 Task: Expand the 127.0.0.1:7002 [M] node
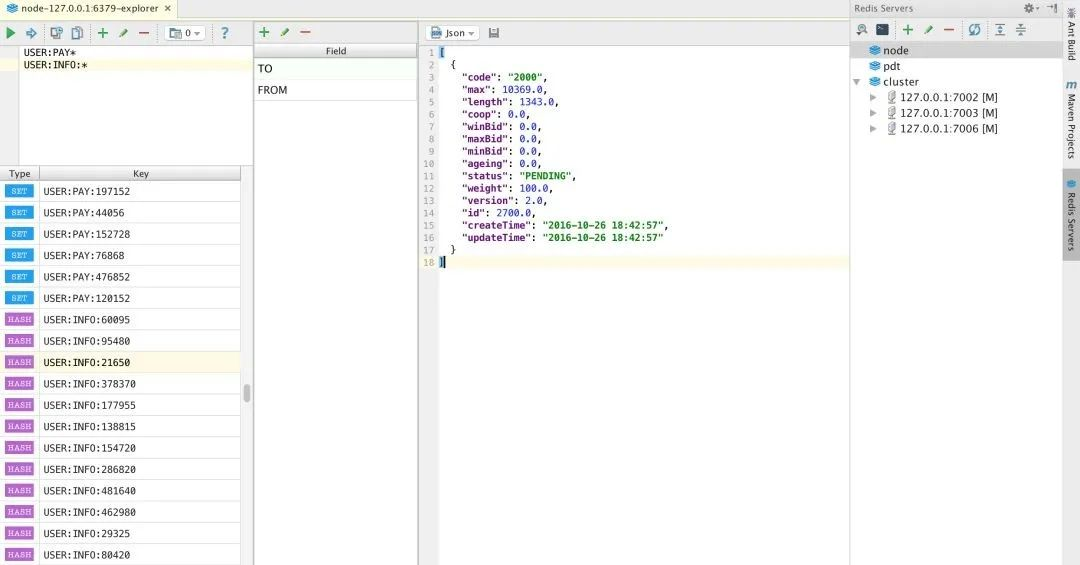[873, 98]
